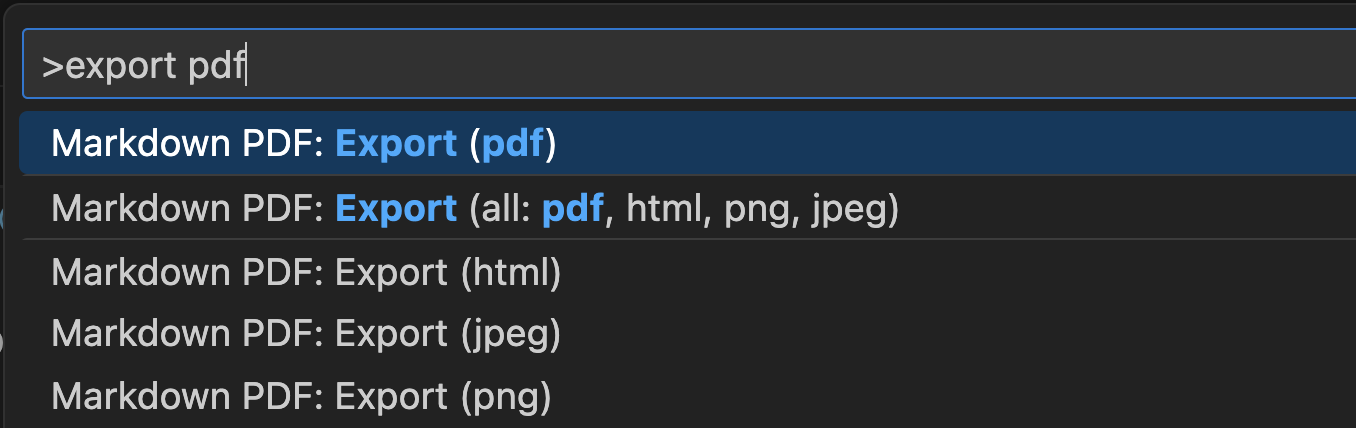Launch Markdown PDF: Export (png) command
1356x428 pixels.
point(301,396)
